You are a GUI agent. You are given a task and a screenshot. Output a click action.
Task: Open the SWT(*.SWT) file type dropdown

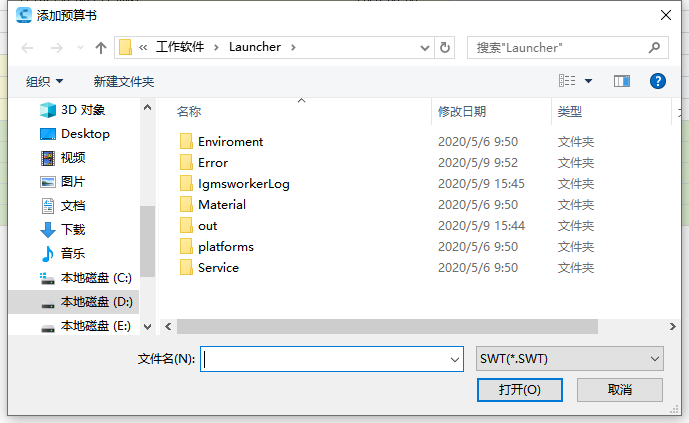(569, 359)
